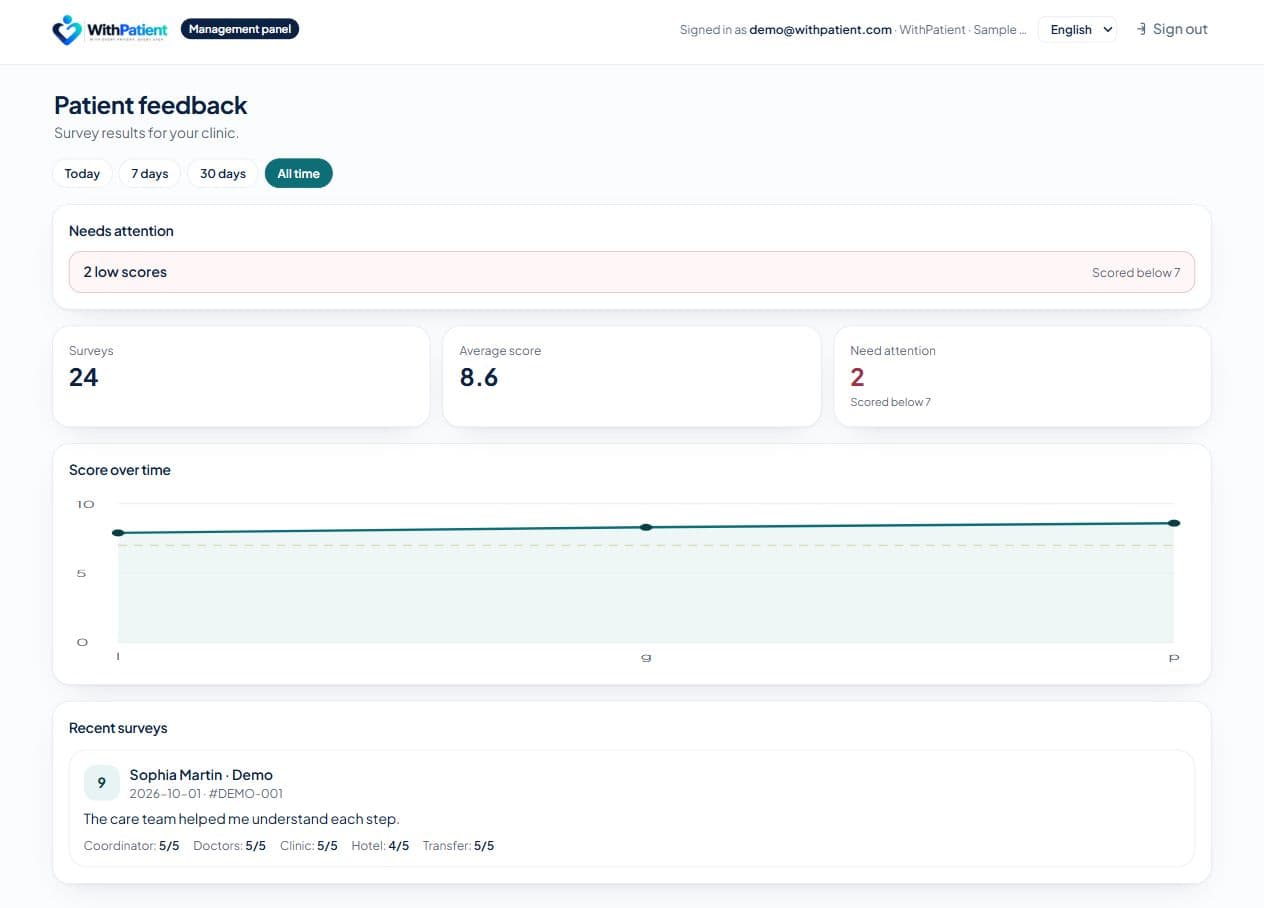
Task: Select the 7 days filter
Action: (x=150, y=173)
